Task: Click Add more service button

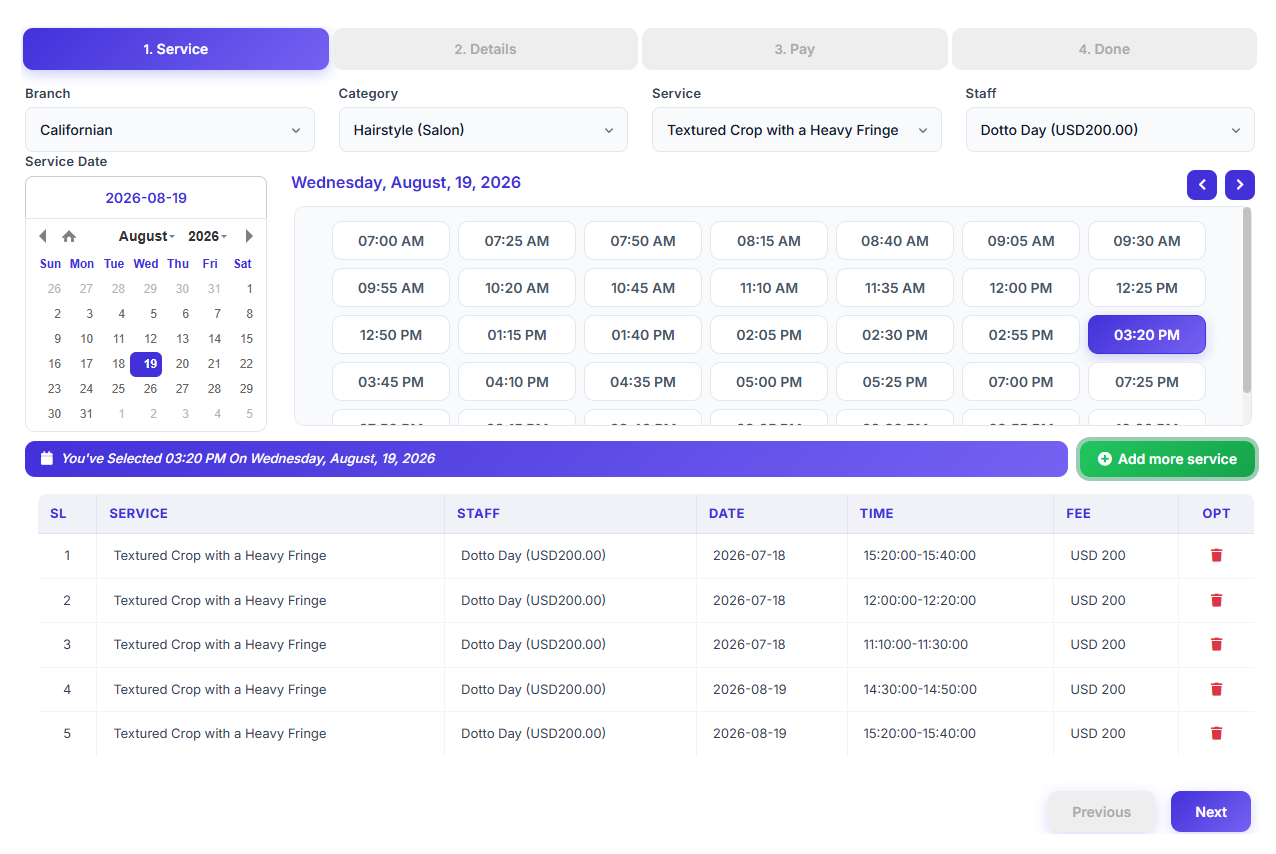Action: pos(1167,459)
